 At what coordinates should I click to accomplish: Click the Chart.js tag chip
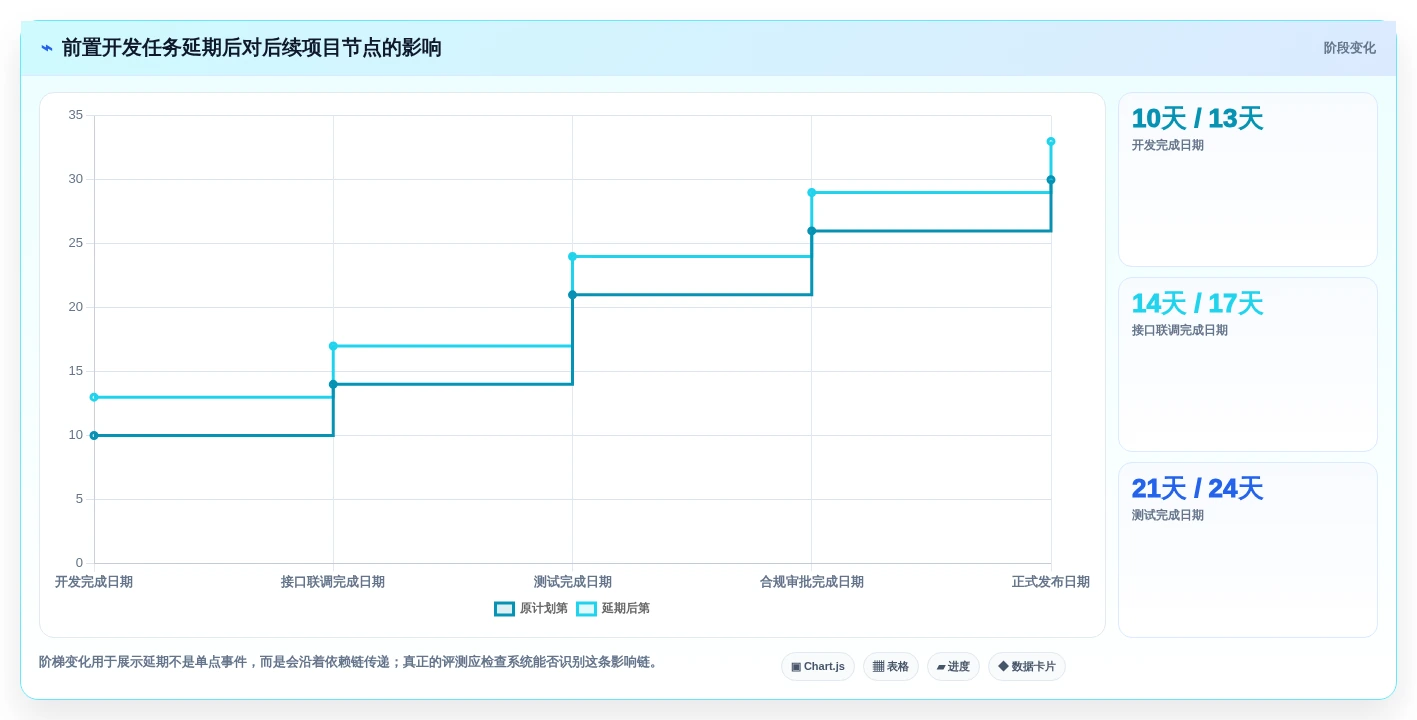(818, 666)
